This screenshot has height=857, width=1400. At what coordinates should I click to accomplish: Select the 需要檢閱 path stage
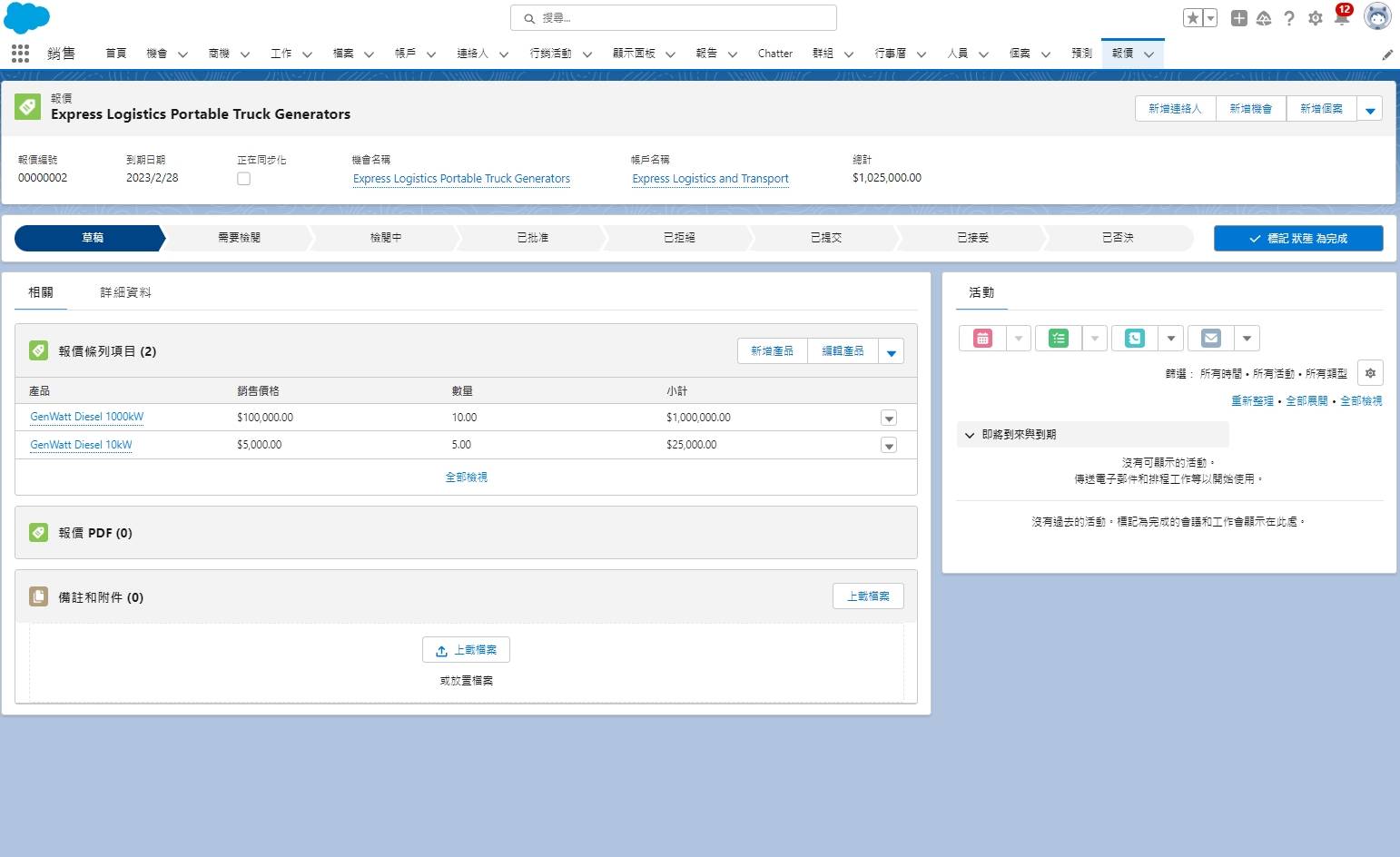(x=239, y=238)
